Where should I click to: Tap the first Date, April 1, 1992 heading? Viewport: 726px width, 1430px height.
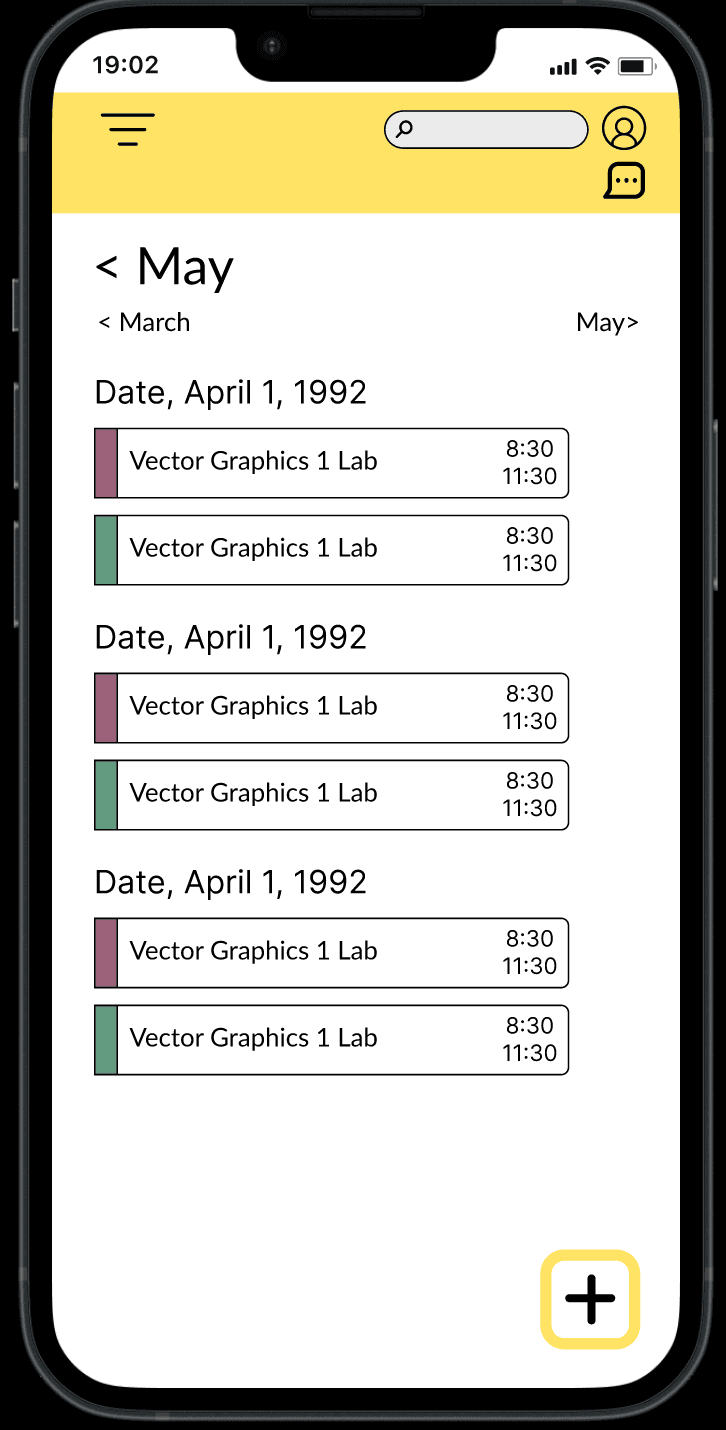[x=231, y=393]
